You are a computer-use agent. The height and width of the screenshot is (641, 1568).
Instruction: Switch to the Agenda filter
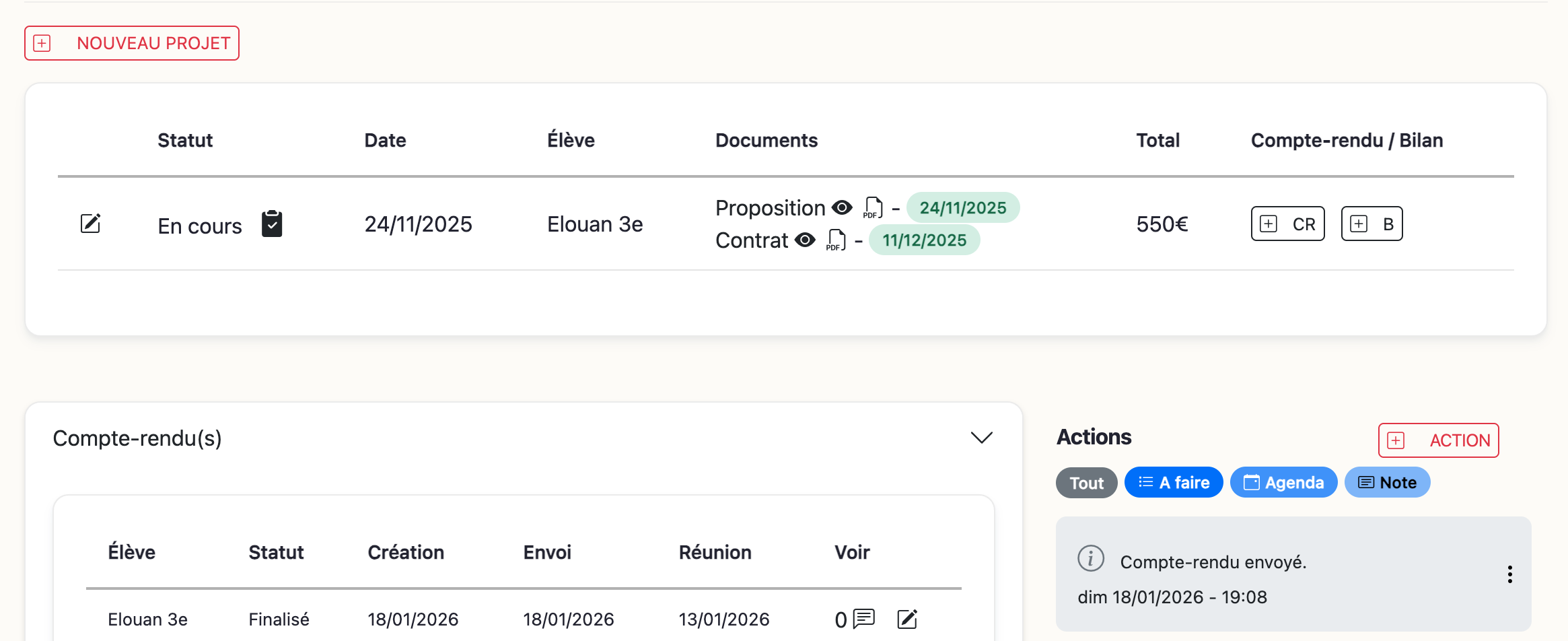pos(1283,483)
